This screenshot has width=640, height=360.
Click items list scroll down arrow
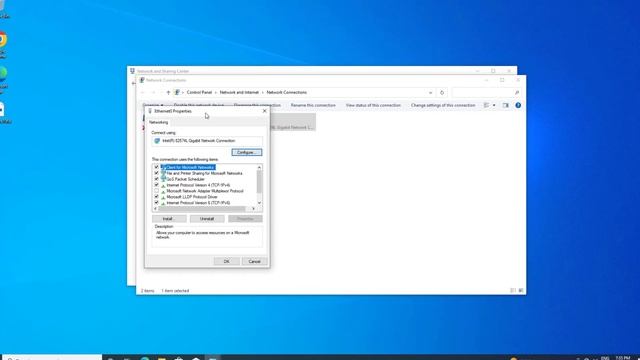(x=259, y=203)
